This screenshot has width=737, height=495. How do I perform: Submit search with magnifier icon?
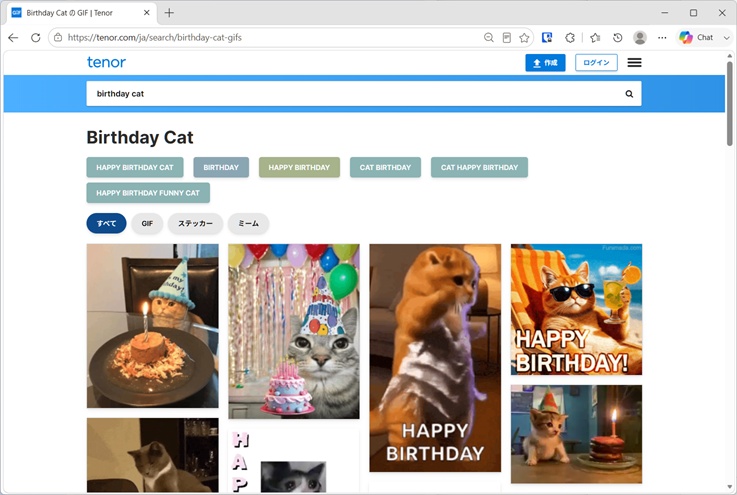click(x=629, y=94)
